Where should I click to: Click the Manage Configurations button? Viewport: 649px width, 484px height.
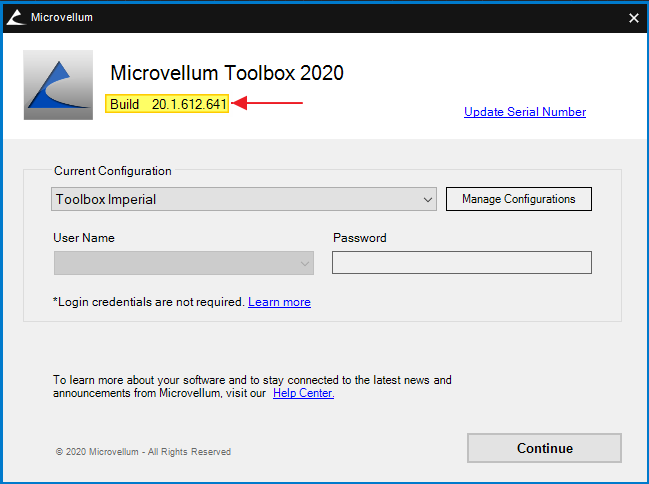tap(519, 199)
